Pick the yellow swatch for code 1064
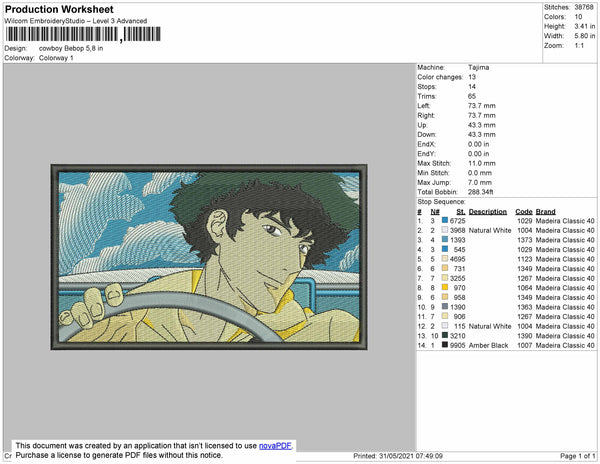This screenshot has width=600, height=464. tap(445, 287)
